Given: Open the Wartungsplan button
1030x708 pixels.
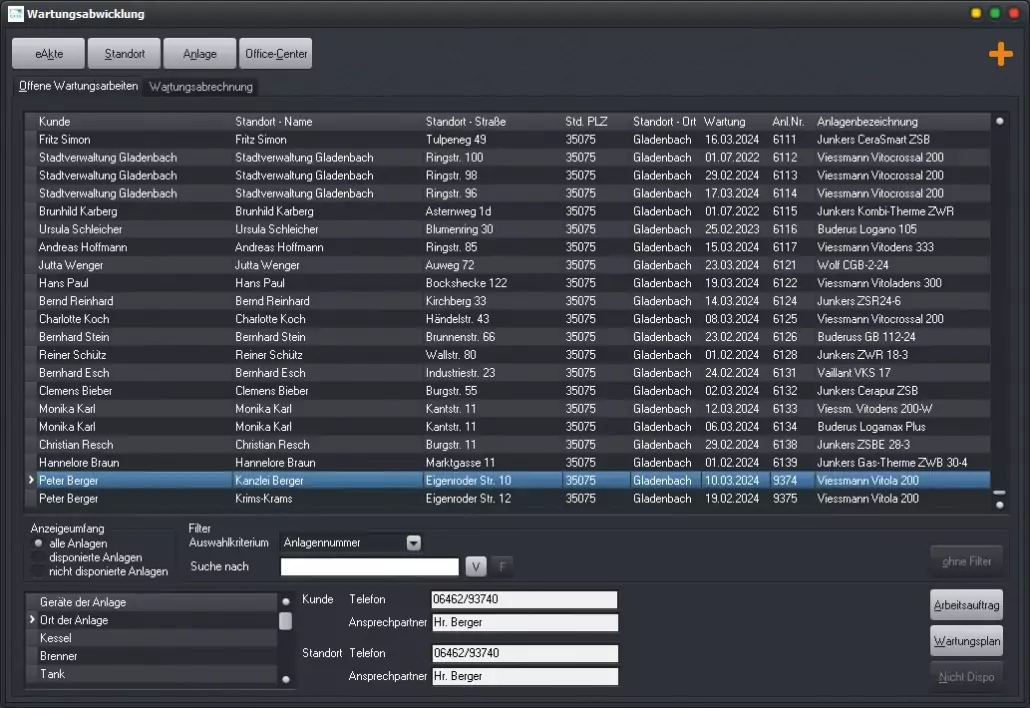Looking at the screenshot, I should click(966, 641).
